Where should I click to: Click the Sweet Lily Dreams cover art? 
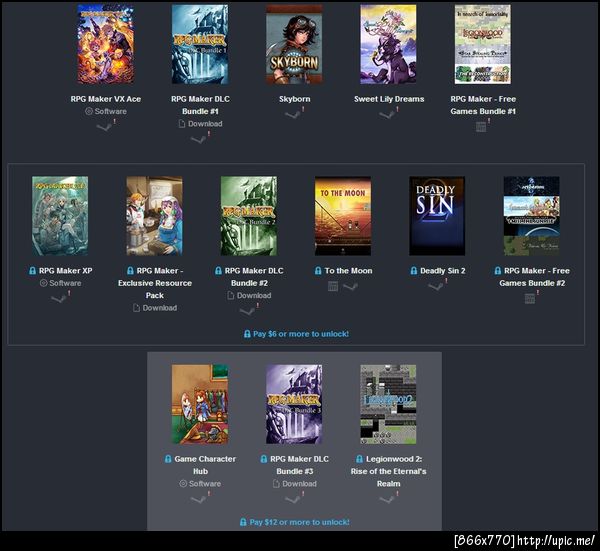[388, 44]
